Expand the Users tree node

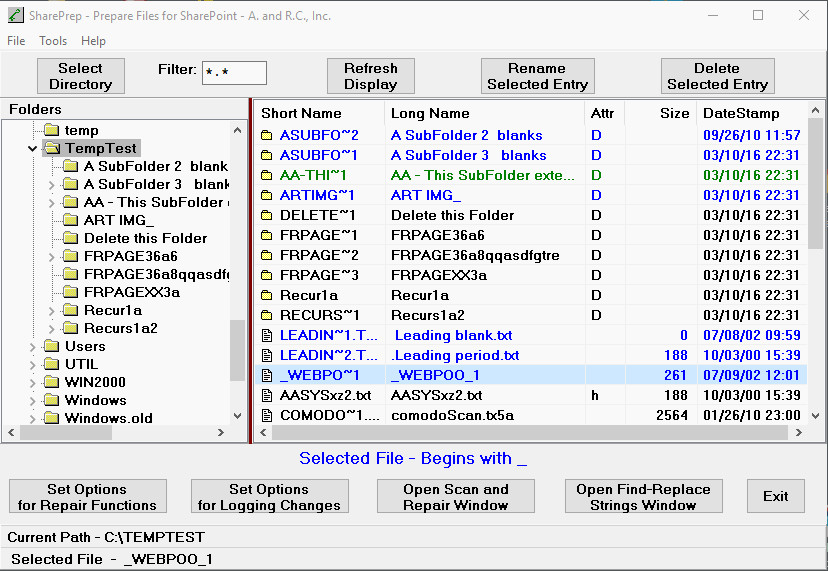coord(32,347)
